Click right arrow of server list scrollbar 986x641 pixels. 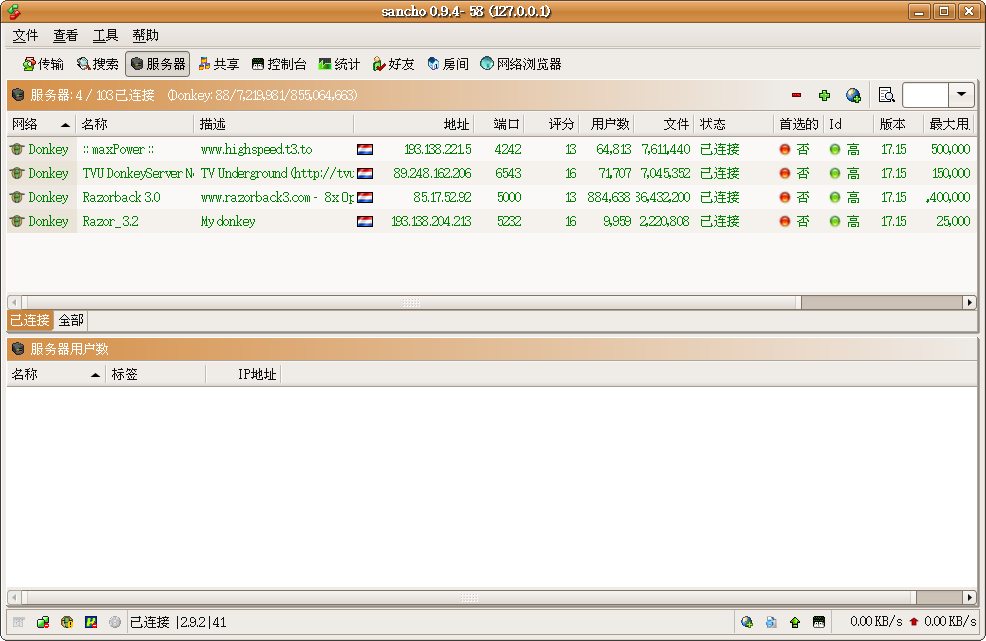point(970,303)
